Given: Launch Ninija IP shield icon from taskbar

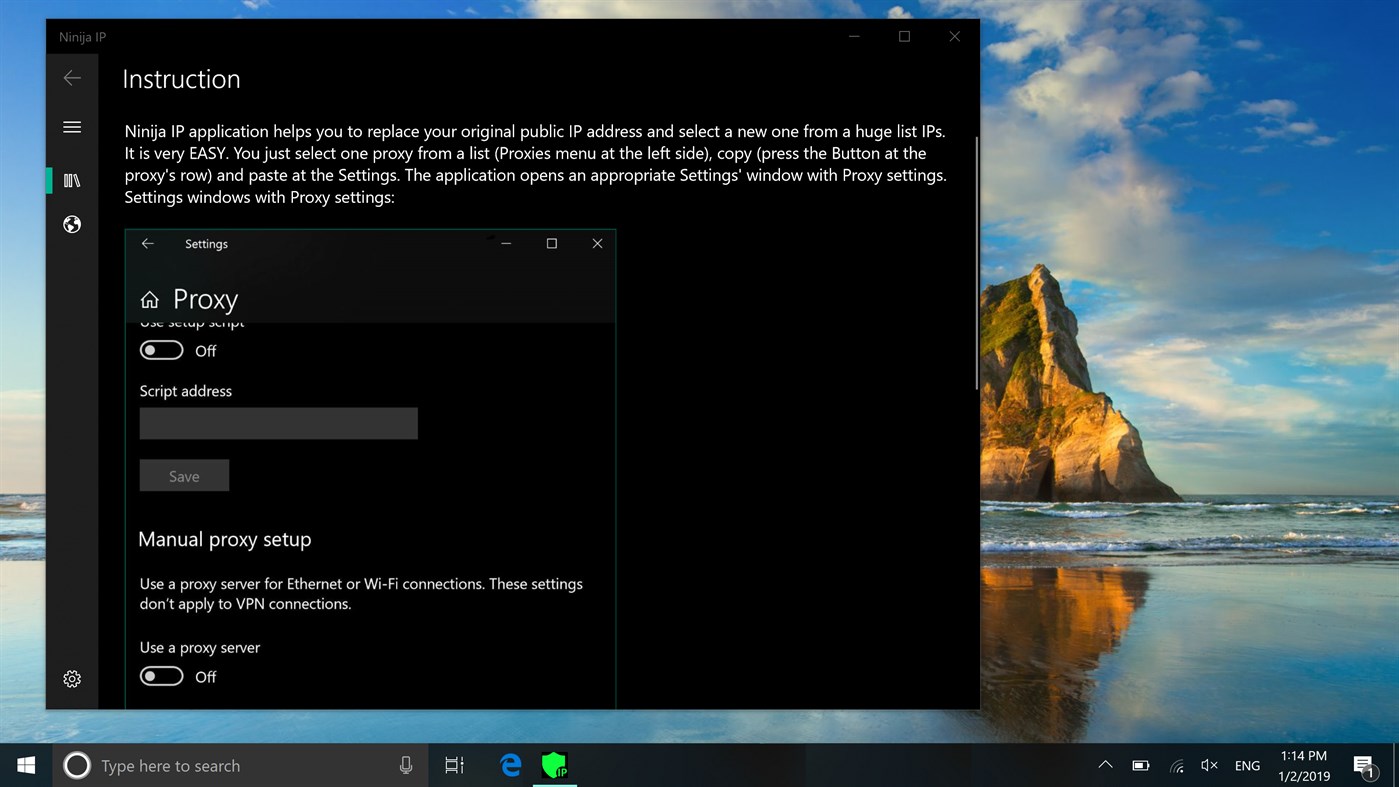Looking at the screenshot, I should (x=556, y=765).
